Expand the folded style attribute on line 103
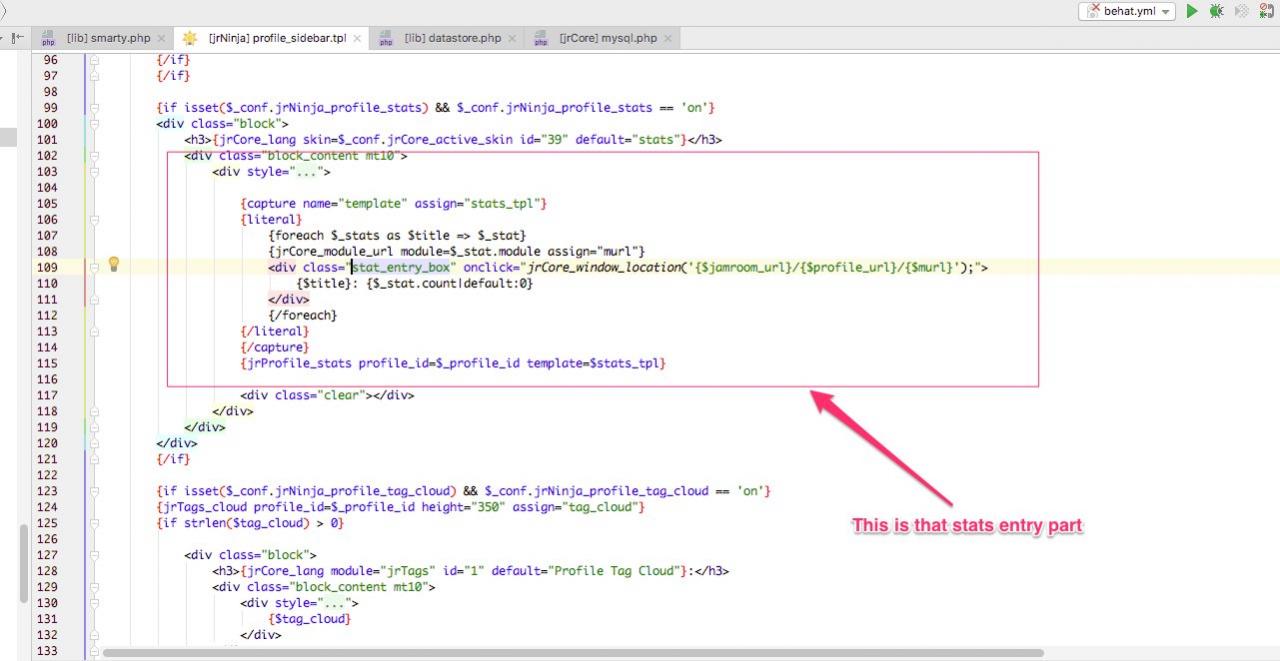The height and width of the screenshot is (661, 1280). click(x=304, y=172)
